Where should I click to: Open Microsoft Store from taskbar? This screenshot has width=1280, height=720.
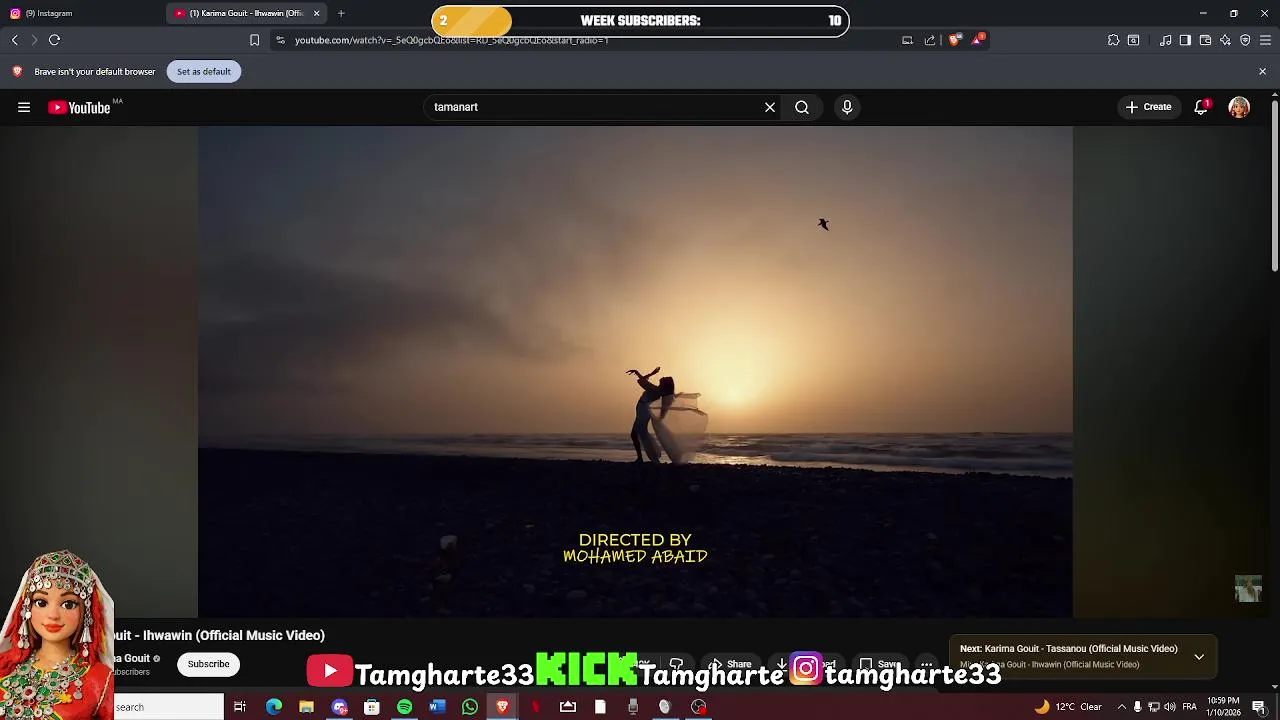(x=371, y=707)
